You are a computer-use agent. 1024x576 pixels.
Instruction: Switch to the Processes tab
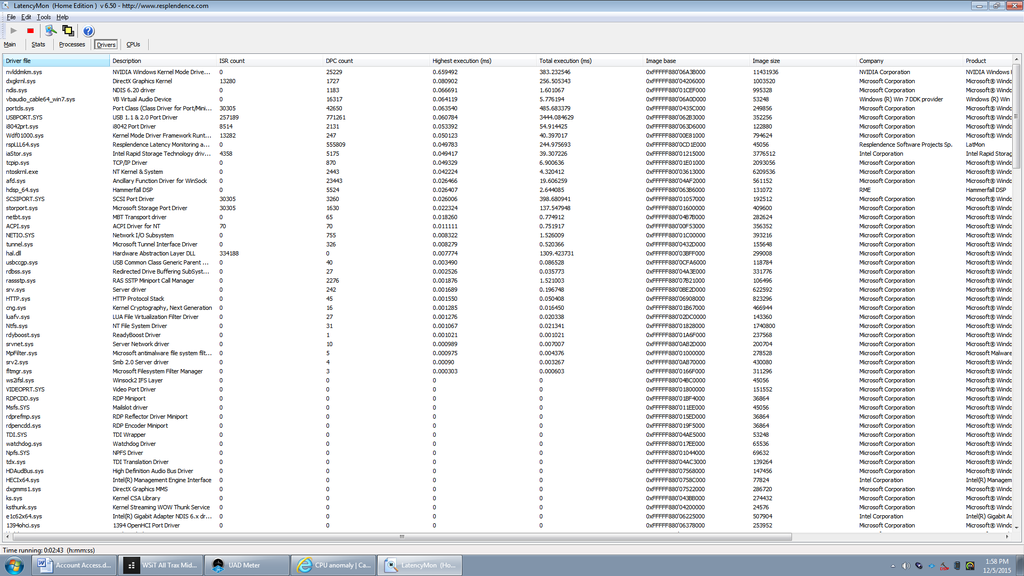pos(72,45)
